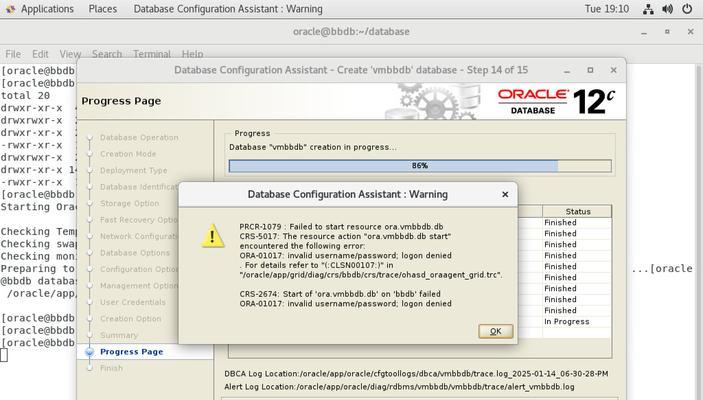
Task: Click the volume speaker icon in top bar
Action: pos(668,9)
